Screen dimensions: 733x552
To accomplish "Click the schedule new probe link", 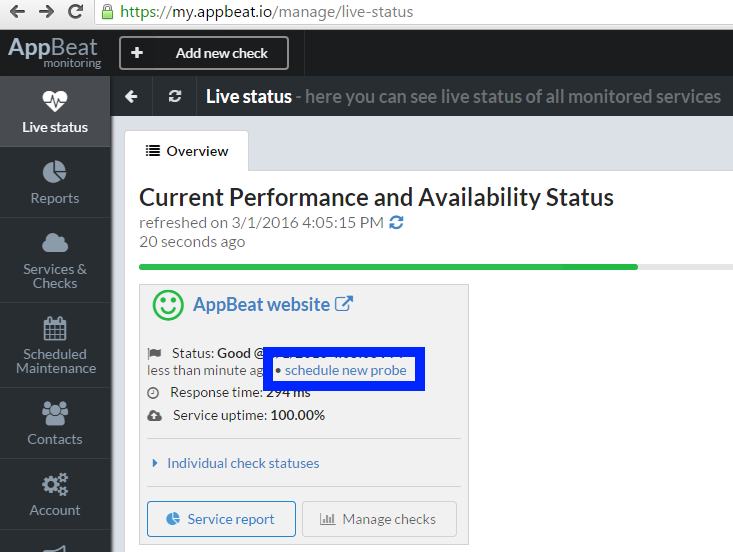I will pyautogui.click(x=345, y=370).
